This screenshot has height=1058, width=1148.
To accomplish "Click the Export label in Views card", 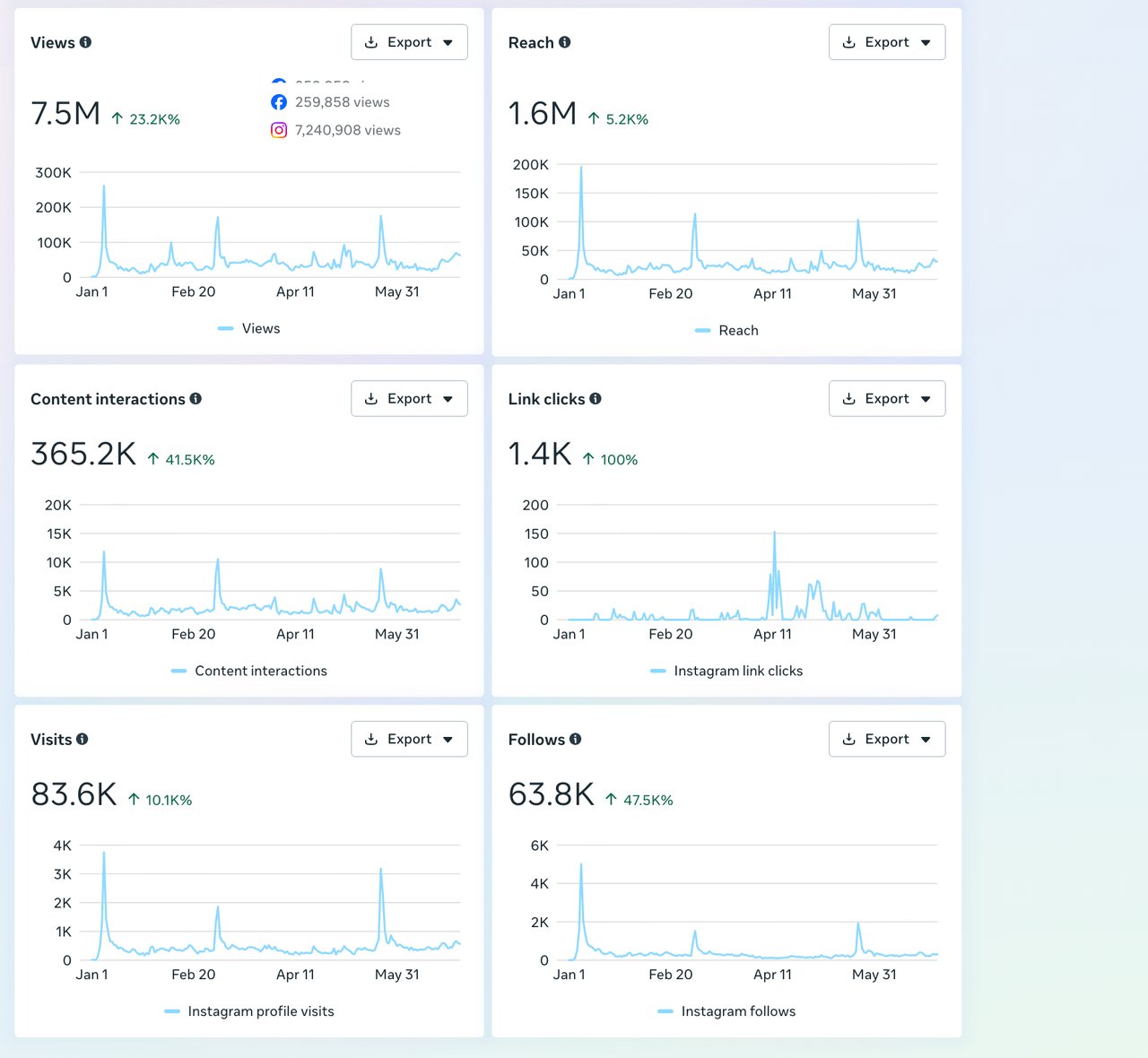I will (409, 42).
